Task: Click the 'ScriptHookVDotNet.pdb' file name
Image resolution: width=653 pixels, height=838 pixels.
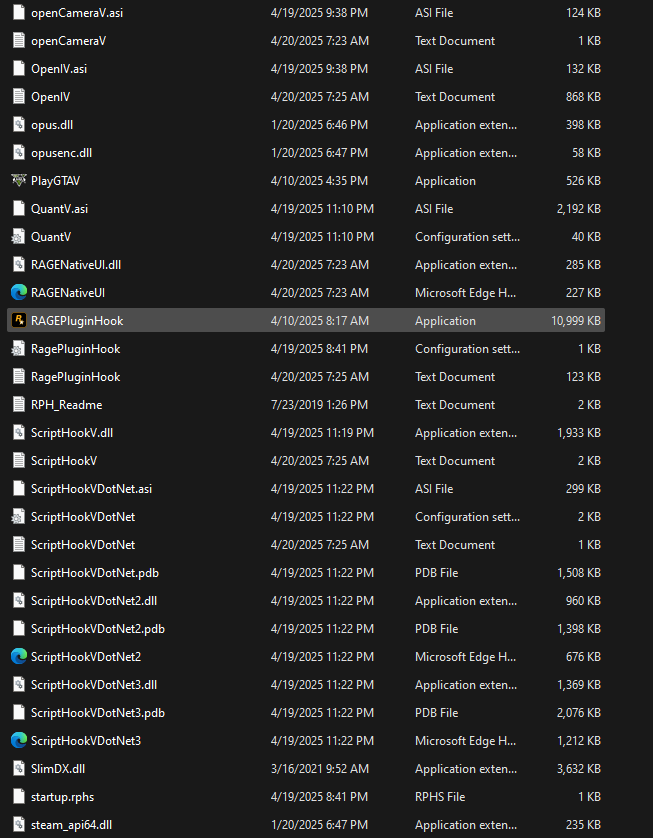Action: (95, 572)
